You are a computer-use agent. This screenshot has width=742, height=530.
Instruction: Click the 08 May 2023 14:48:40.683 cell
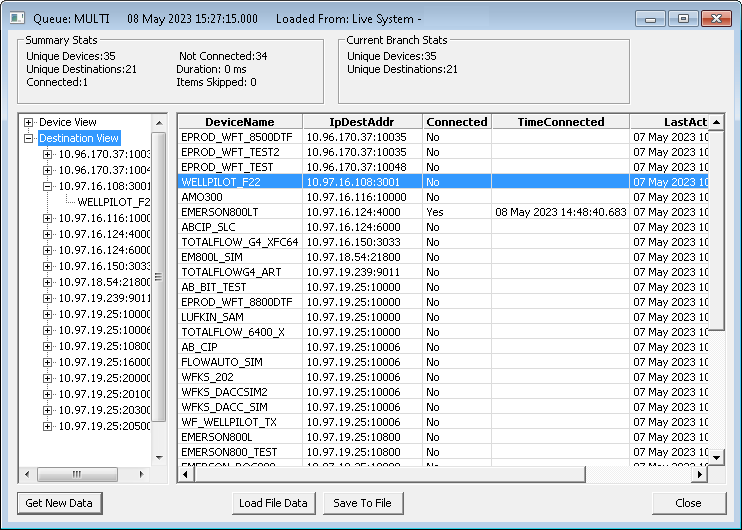(x=561, y=212)
